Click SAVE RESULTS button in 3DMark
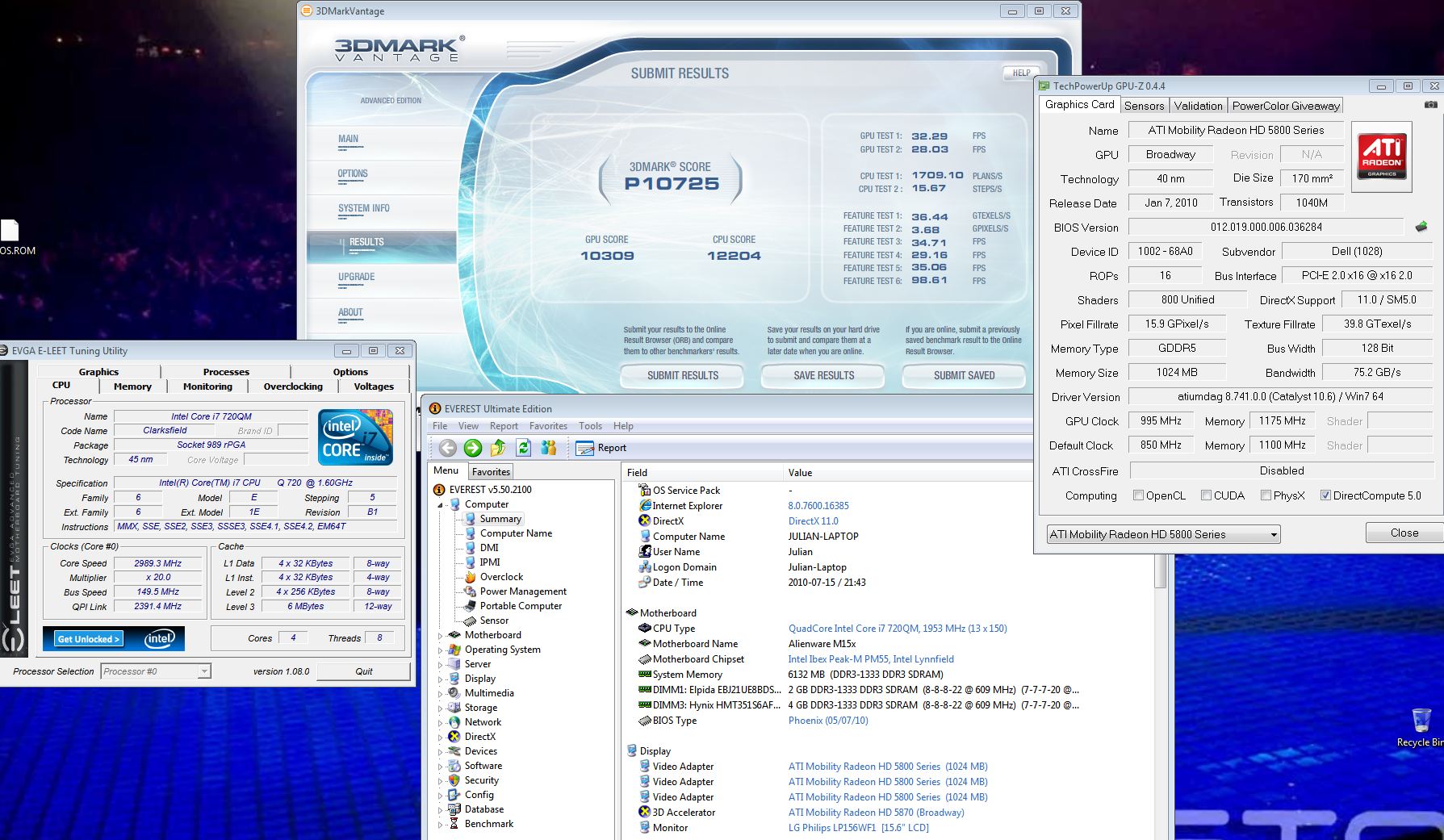The image size is (1444, 840). [823, 376]
